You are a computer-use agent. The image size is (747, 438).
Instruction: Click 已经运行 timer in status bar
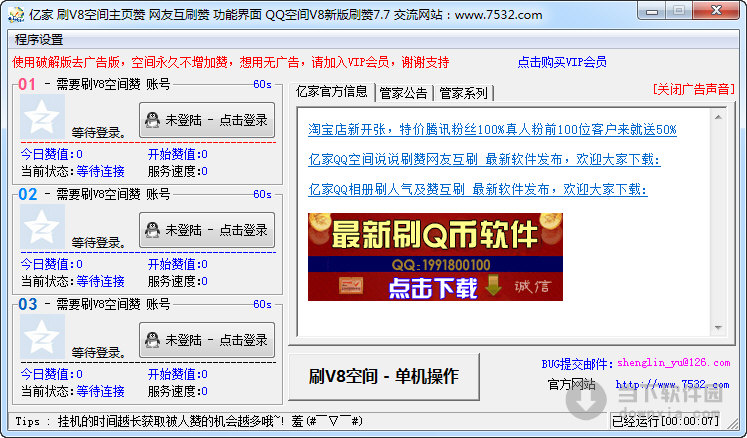[x=666, y=421]
